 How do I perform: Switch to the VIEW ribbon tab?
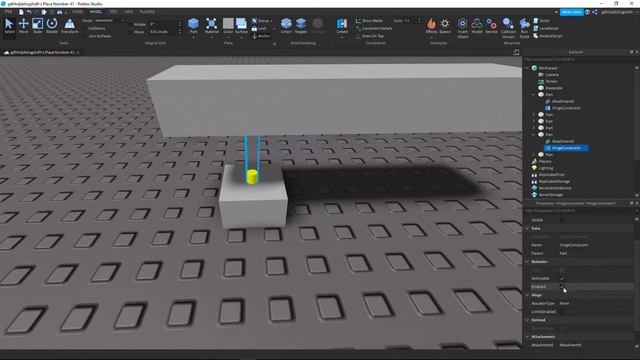pyautogui.click(x=129, y=12)
